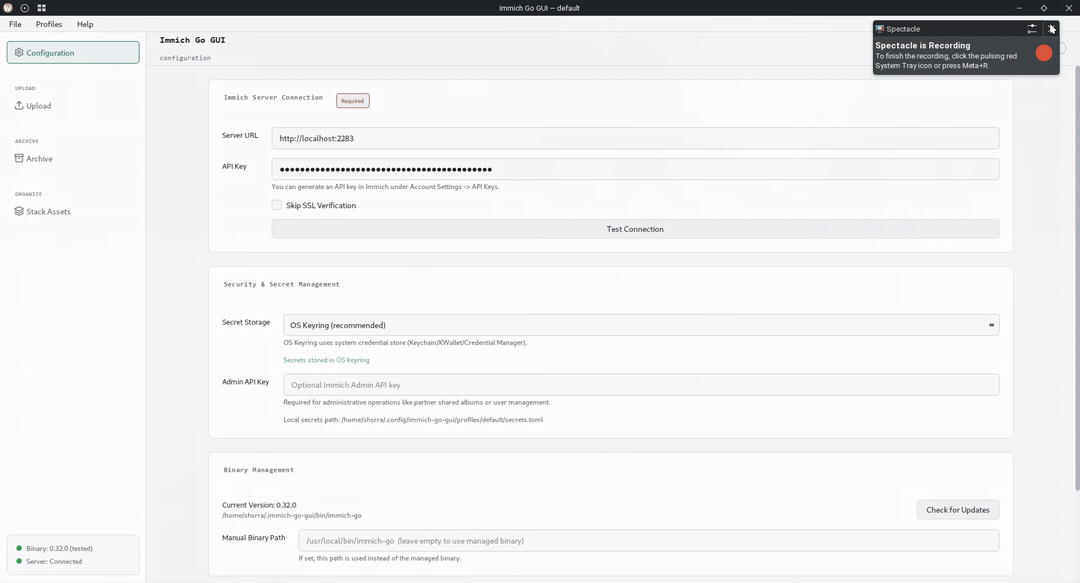Image resolution: width=1080 pixels, height=583 pixels.
Task: Click the Local secrets path text
Action: [x=413, y=420]
